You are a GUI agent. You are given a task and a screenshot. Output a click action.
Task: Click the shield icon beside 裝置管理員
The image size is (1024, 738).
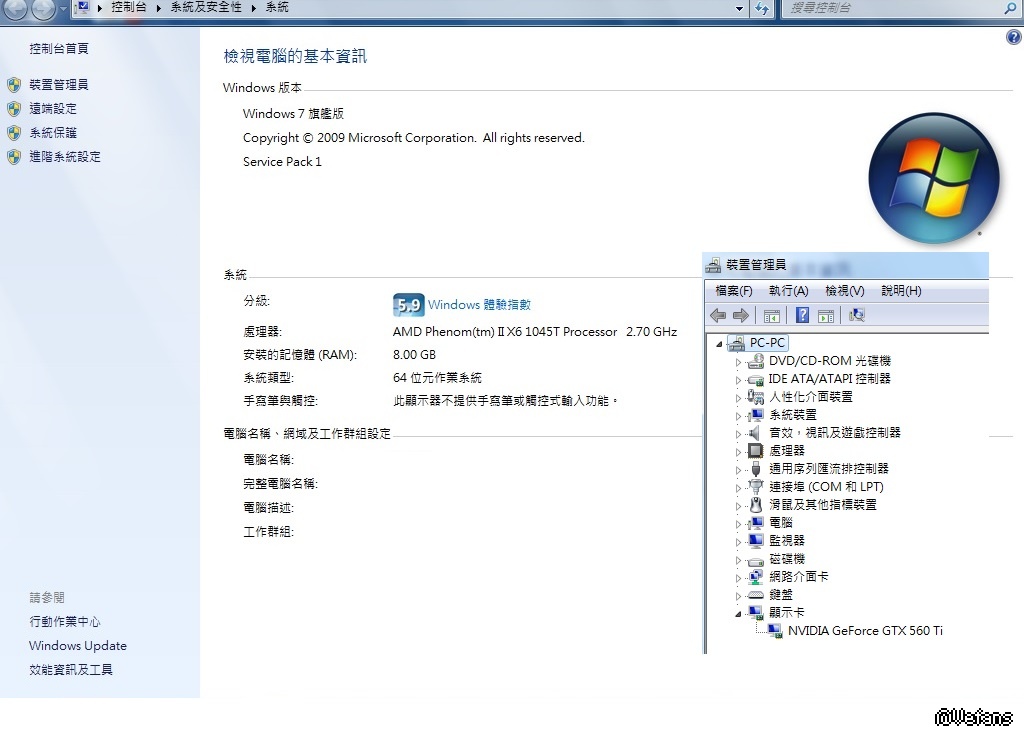pyautogui.click(x=14, y=85)
